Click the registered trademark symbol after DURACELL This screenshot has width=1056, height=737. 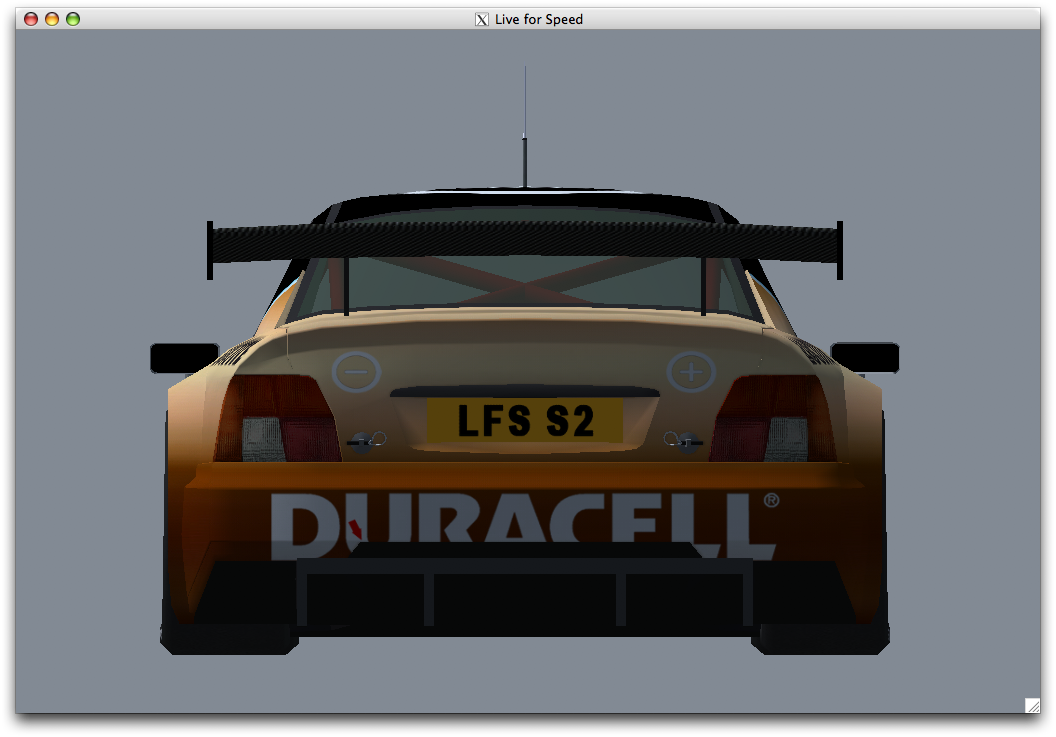point(772,501)
